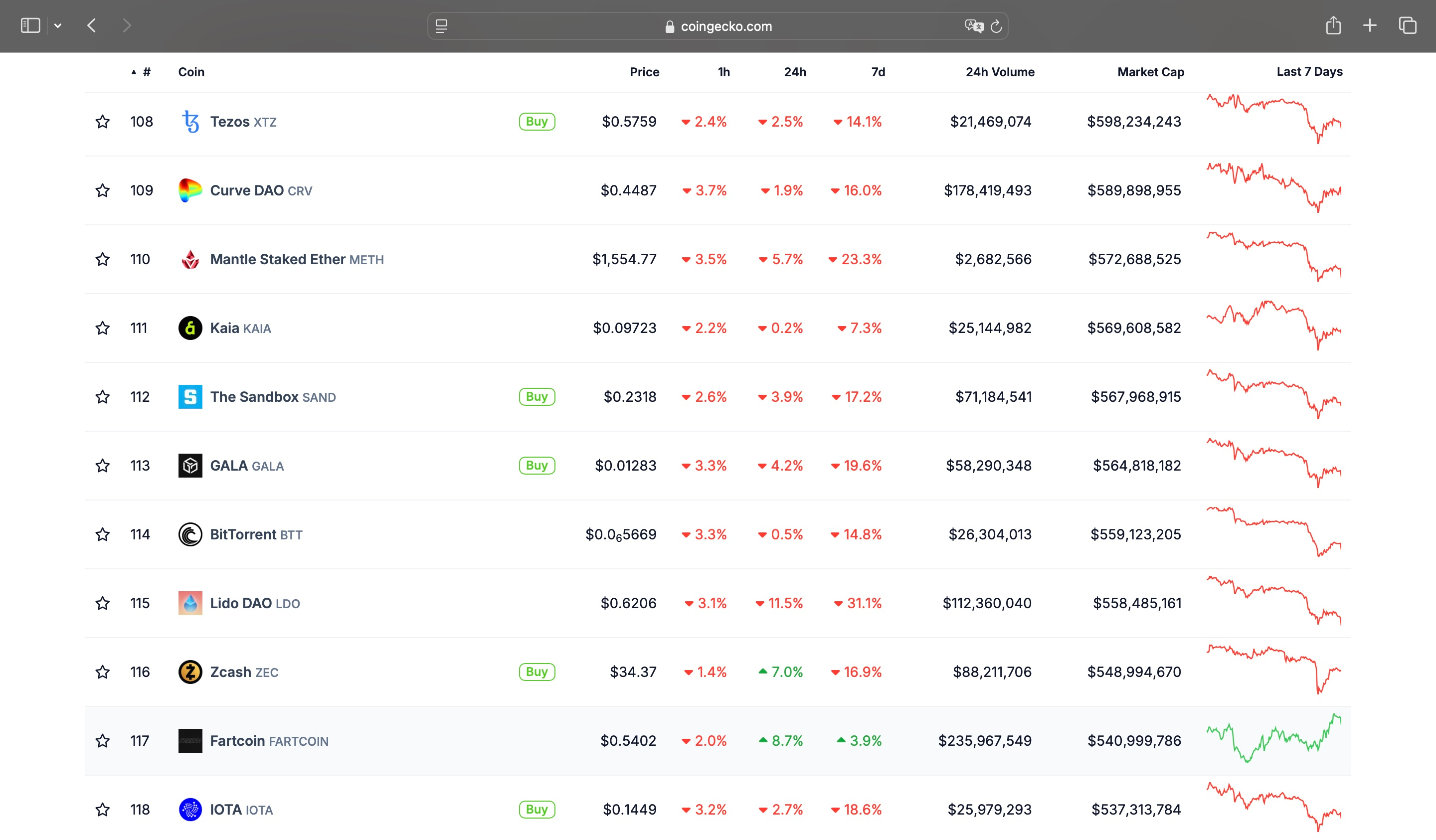Click the Lido DAO coin logo
1436x840 pixels.
tap(190, 603)
